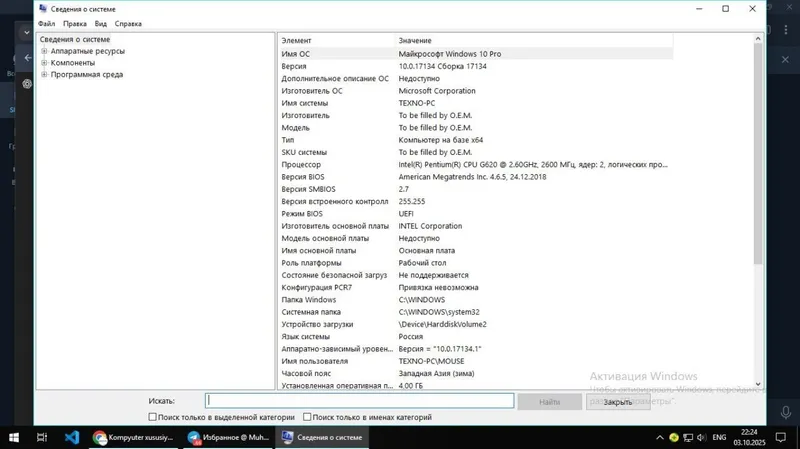Click the gear icon in background window
Screen dimensions: 800x449
point(27,84)
